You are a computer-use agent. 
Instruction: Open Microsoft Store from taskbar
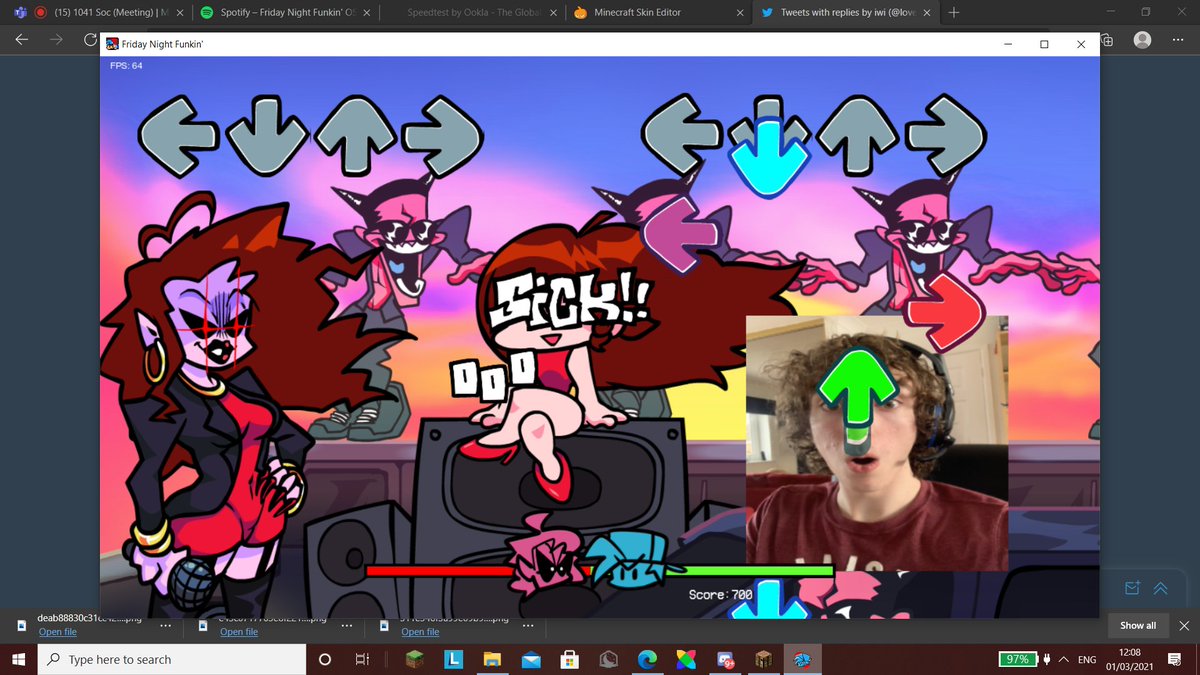pyautogui.click(x=569, y=659)
